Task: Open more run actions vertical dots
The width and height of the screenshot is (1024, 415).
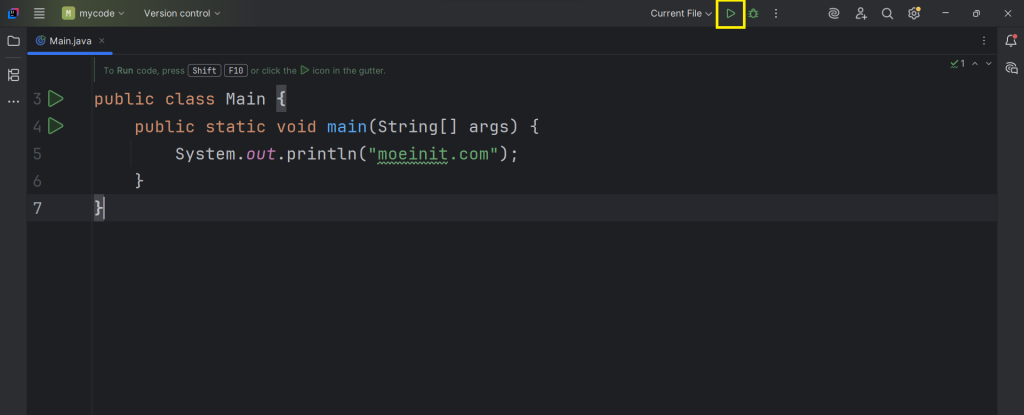Action: (x=776, y=13)
